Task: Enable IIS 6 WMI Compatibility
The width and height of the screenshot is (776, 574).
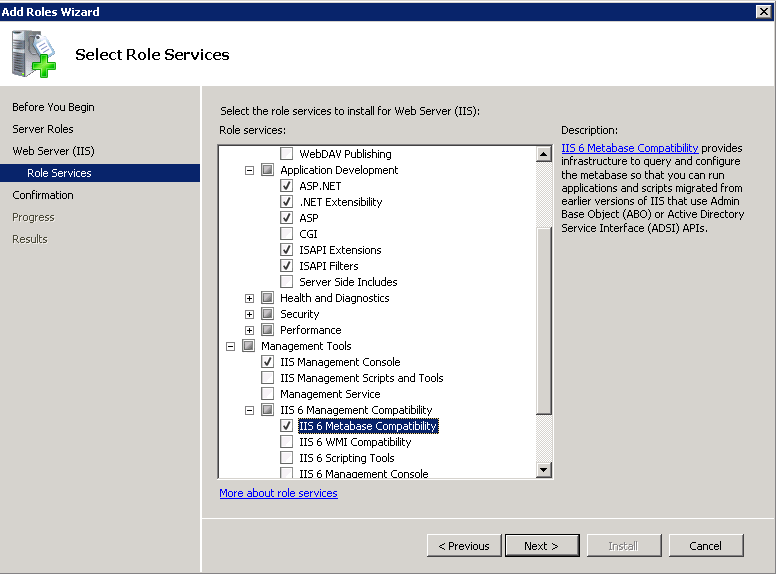Action: 287,442
